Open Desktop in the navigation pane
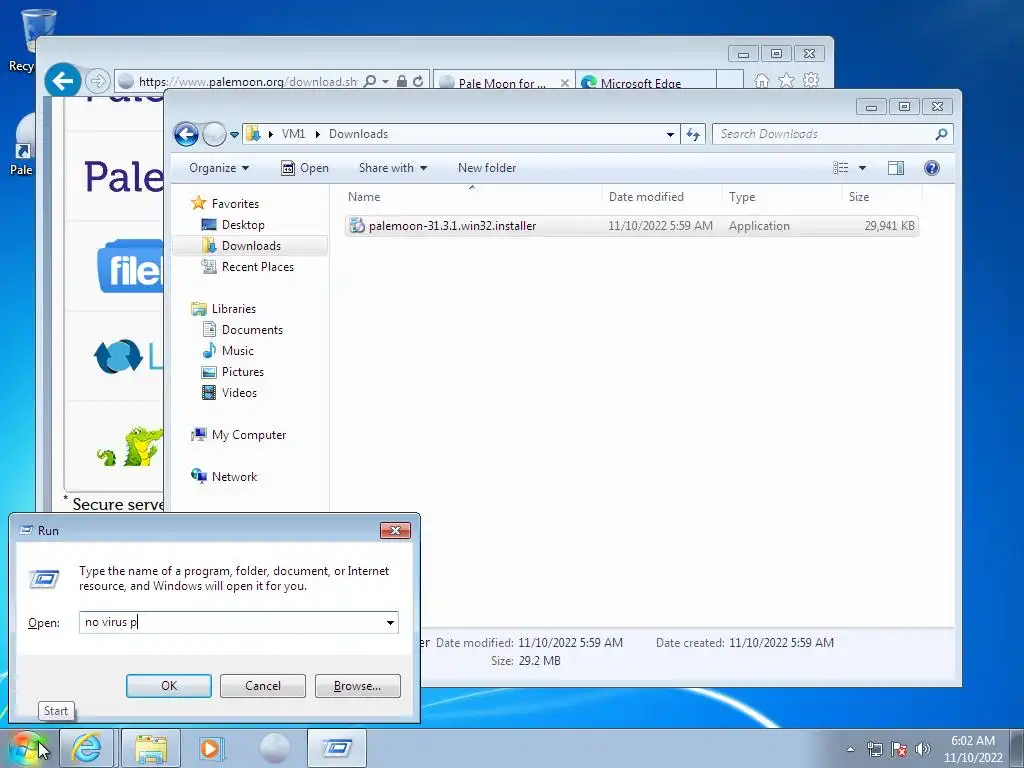This screenshot has height=768, width=1024. pos(243,225)
